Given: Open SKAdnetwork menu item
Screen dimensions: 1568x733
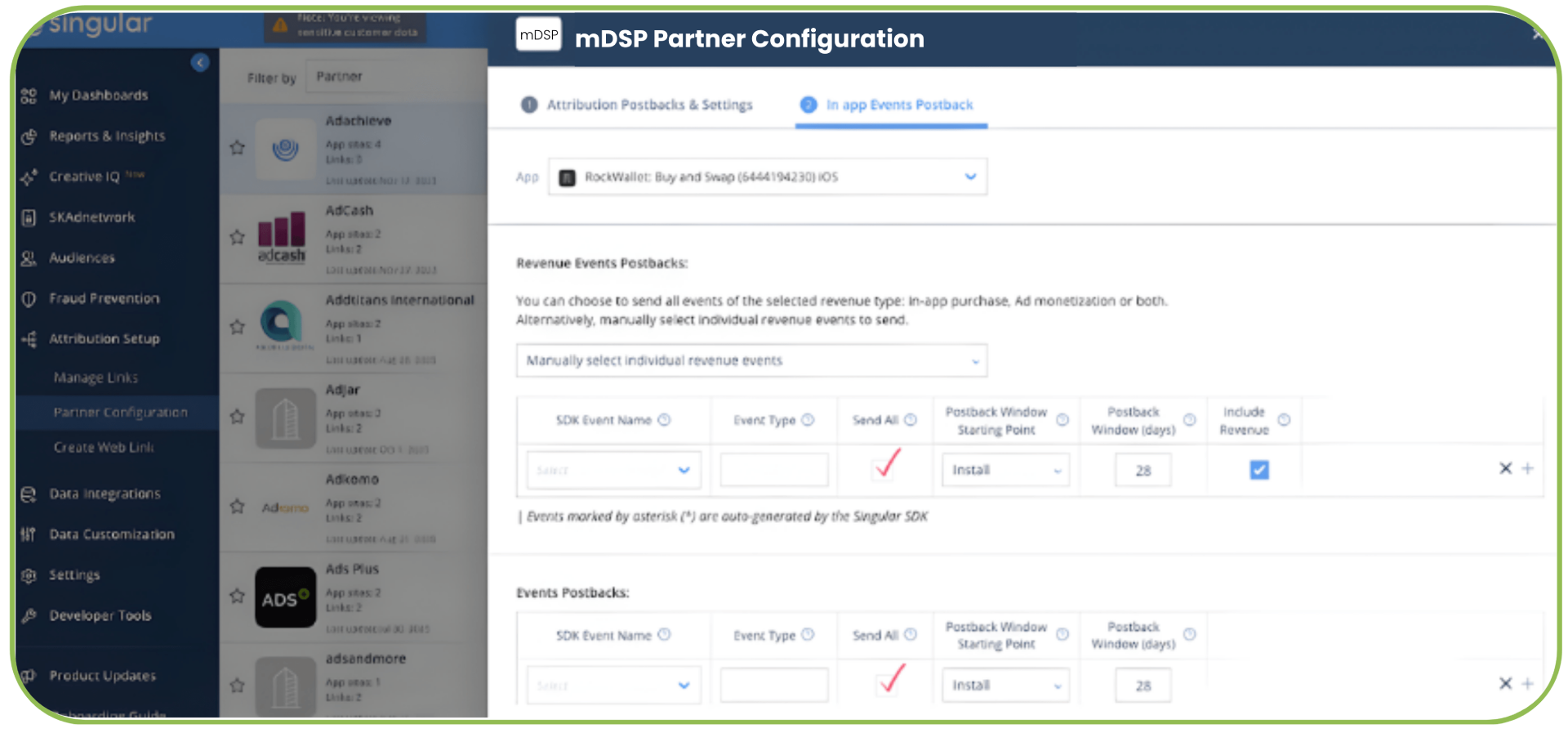Looking at the screenshot, I should coord(91,217).
